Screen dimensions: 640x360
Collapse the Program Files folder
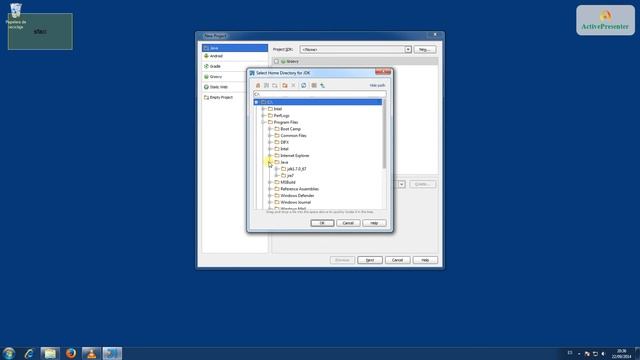click(263, 122)
